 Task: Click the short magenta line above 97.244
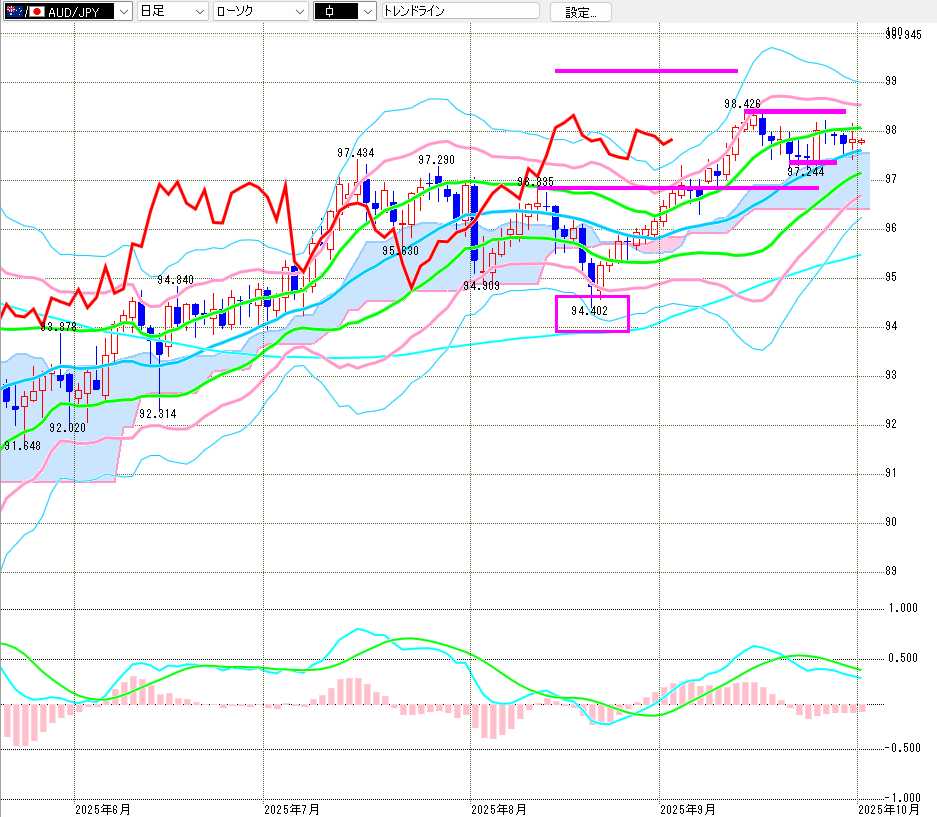(x=813, y=162)
